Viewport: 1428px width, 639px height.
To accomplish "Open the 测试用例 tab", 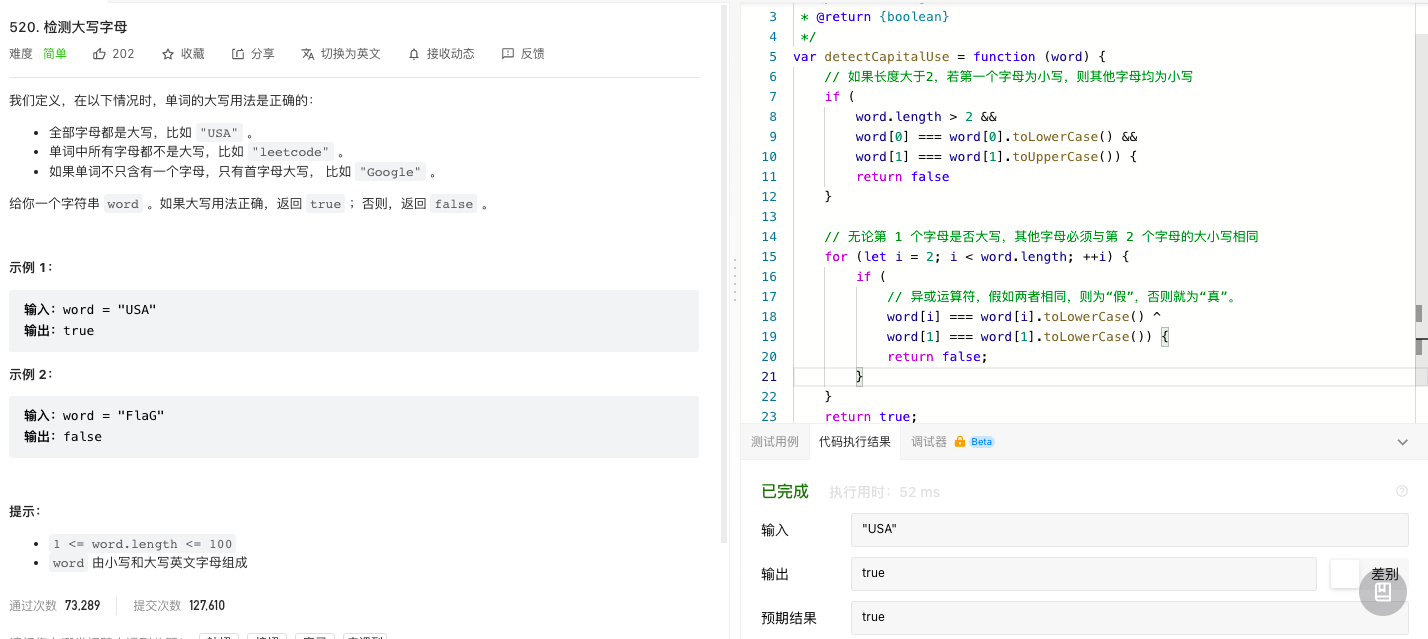I will point(775,441).
